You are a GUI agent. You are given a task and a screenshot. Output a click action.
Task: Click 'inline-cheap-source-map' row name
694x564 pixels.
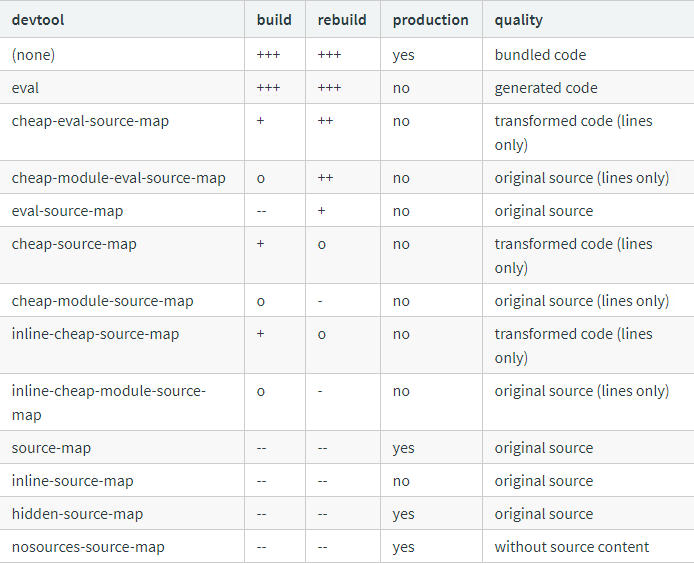95,334
